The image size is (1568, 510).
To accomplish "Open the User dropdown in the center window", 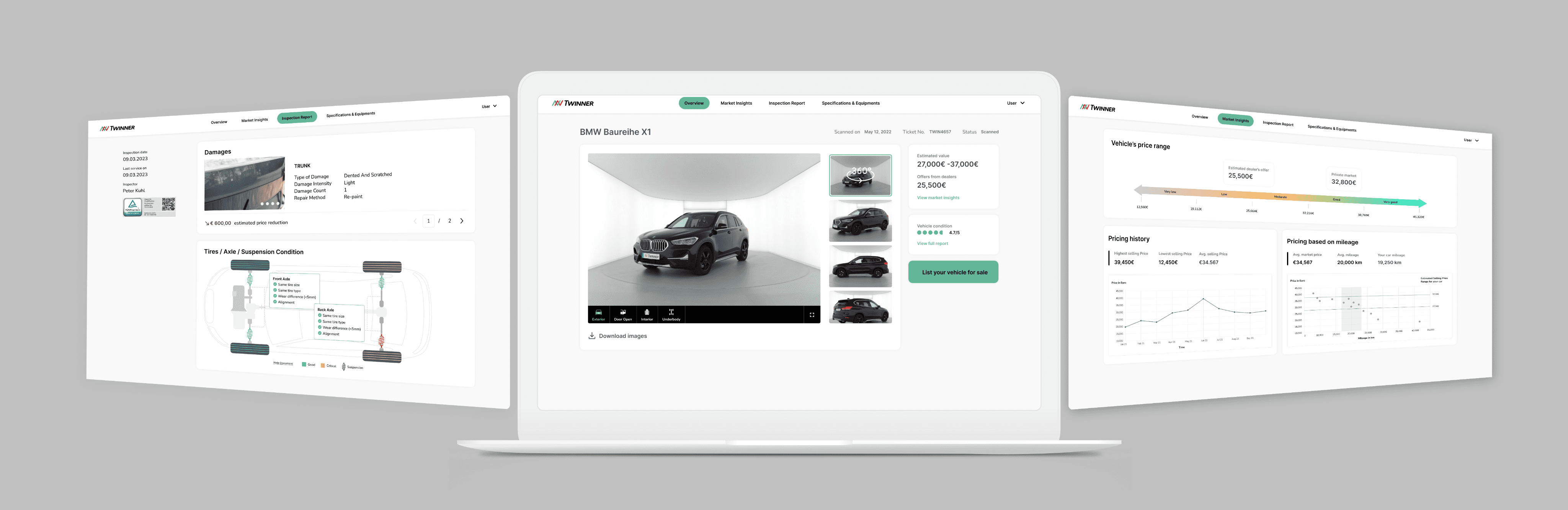I will (1015, 103).
